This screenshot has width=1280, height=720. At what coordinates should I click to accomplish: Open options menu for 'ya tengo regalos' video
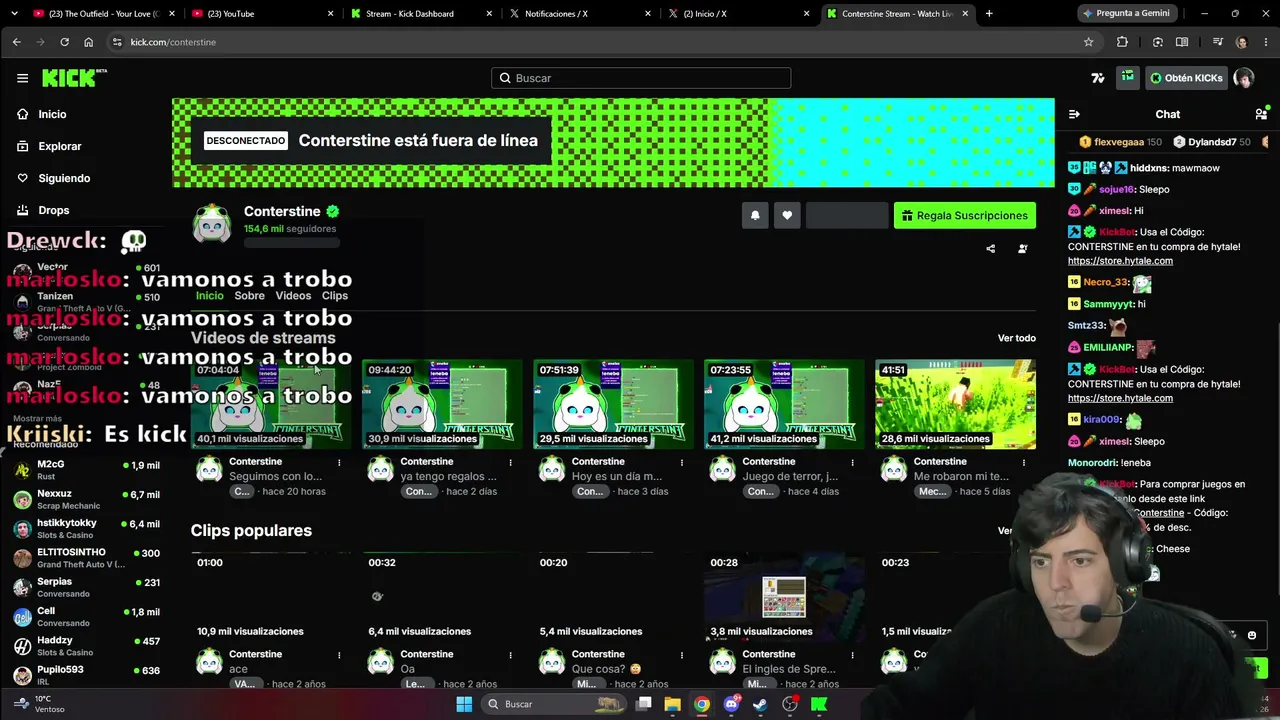click(510, 462)
